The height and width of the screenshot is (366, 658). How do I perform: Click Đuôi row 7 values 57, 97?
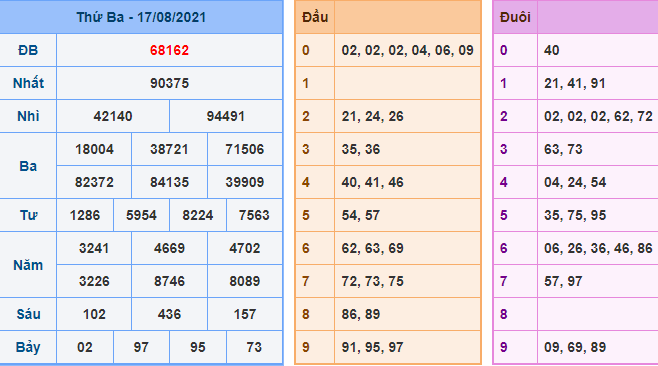(x=564, y=281)
